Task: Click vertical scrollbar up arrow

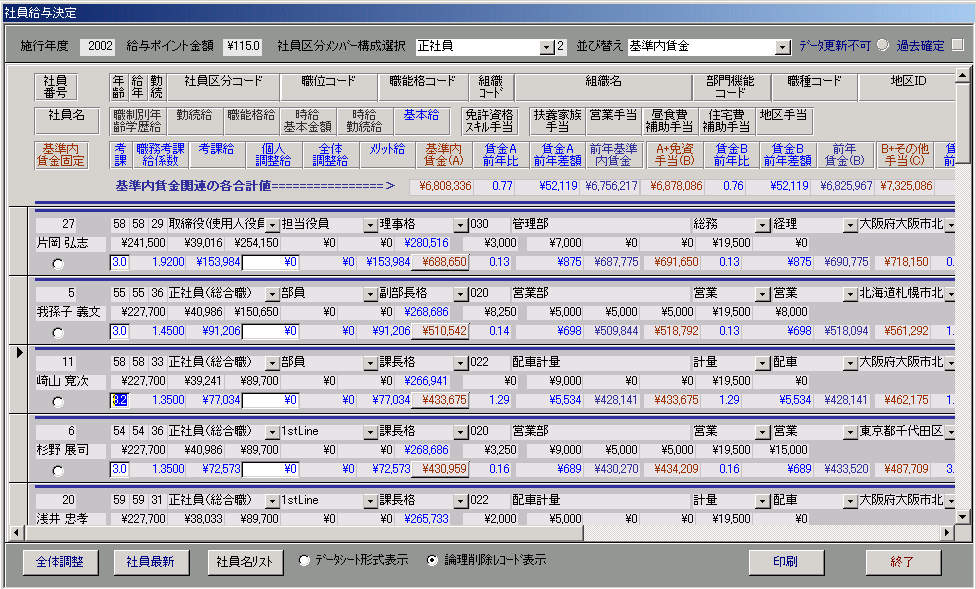Action: (962, 76)
